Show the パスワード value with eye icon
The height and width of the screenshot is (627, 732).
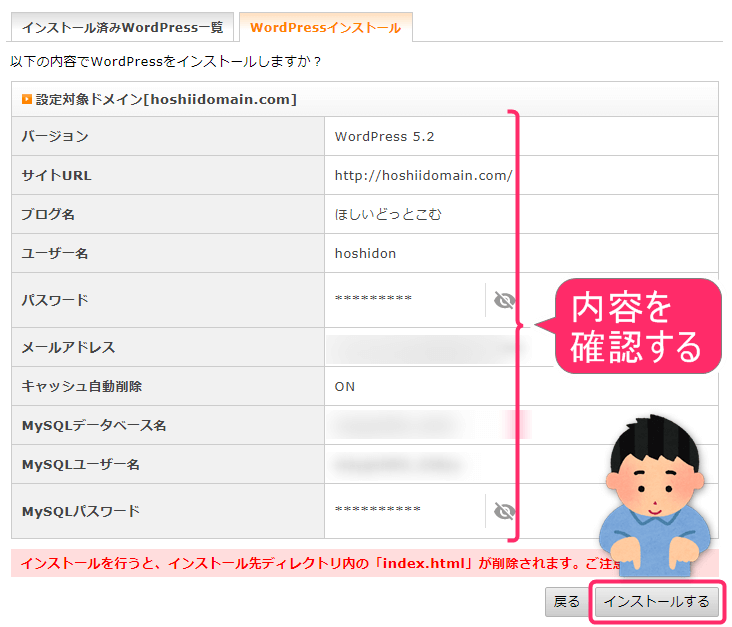click(x=504, y=300)
